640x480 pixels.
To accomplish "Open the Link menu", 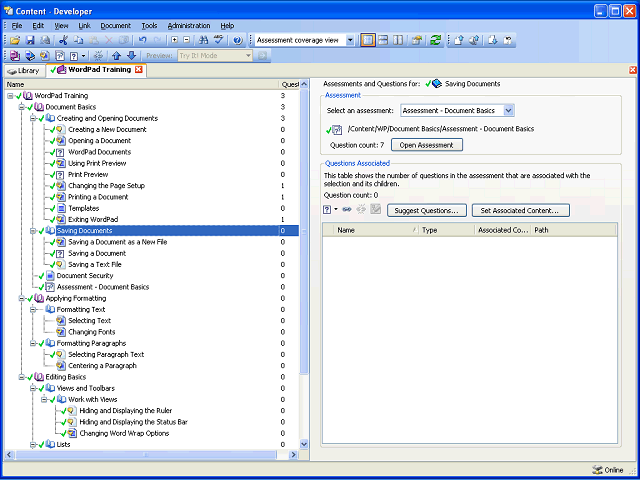I will click(84, 26).
